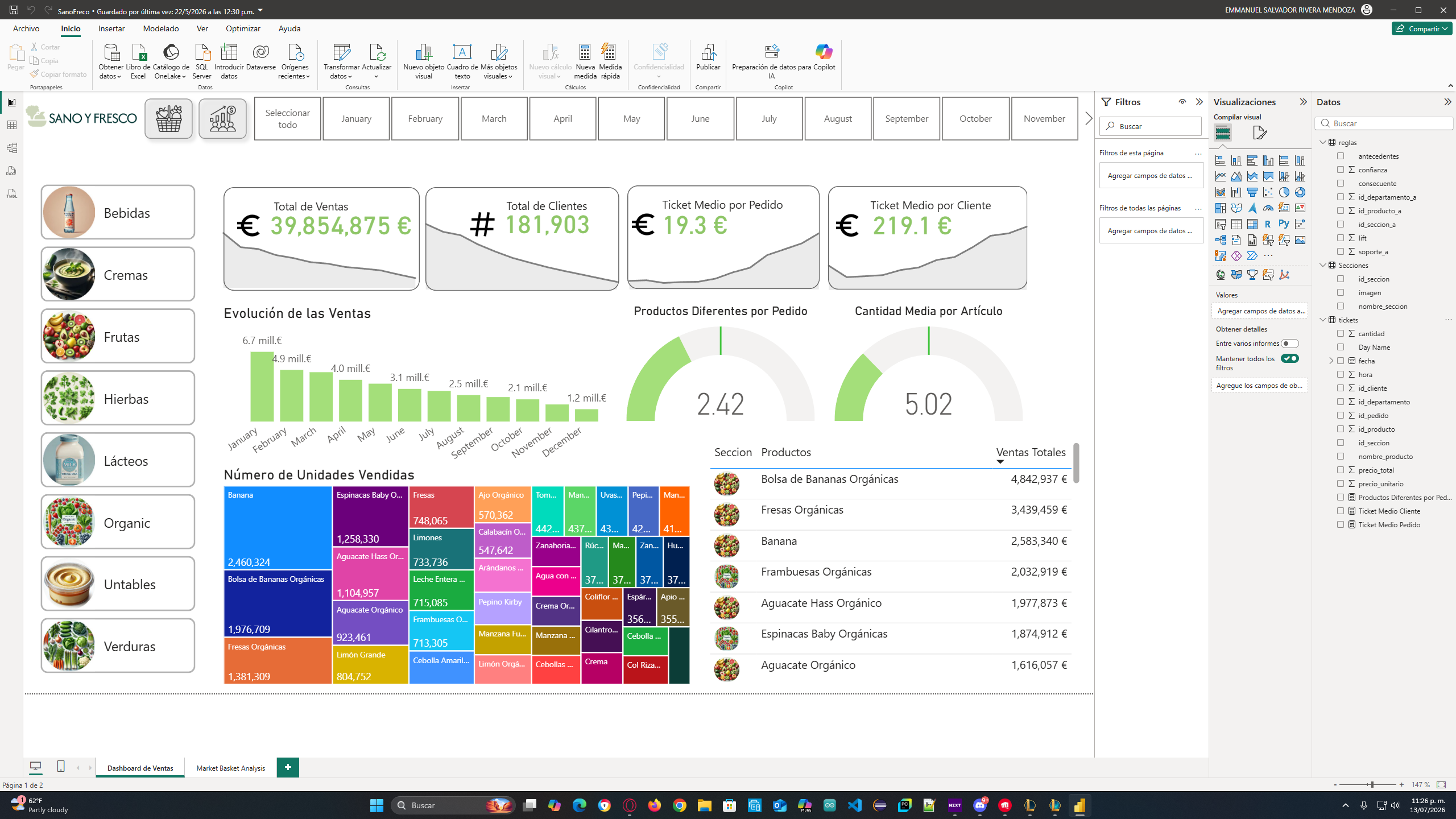Click the Medida rápida icon

tap(610, 61)
